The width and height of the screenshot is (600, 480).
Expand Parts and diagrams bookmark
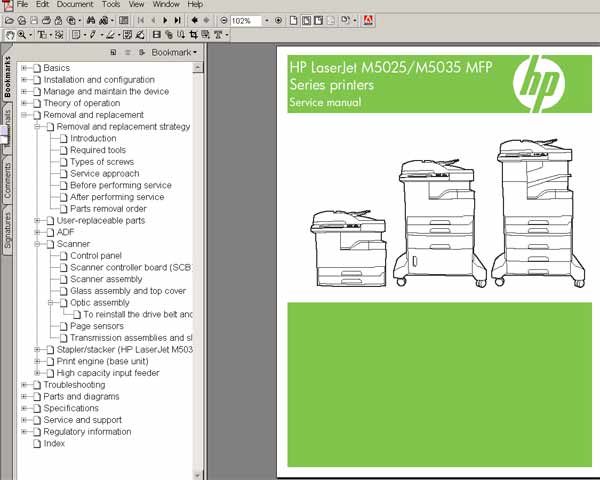[x=24, y=397]
